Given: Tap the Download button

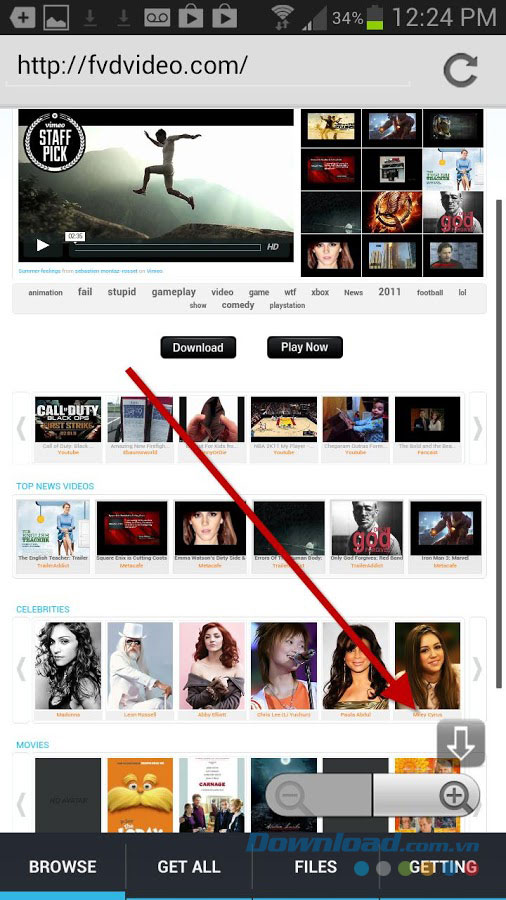Looking at the screenshot, I should (198, 347).
